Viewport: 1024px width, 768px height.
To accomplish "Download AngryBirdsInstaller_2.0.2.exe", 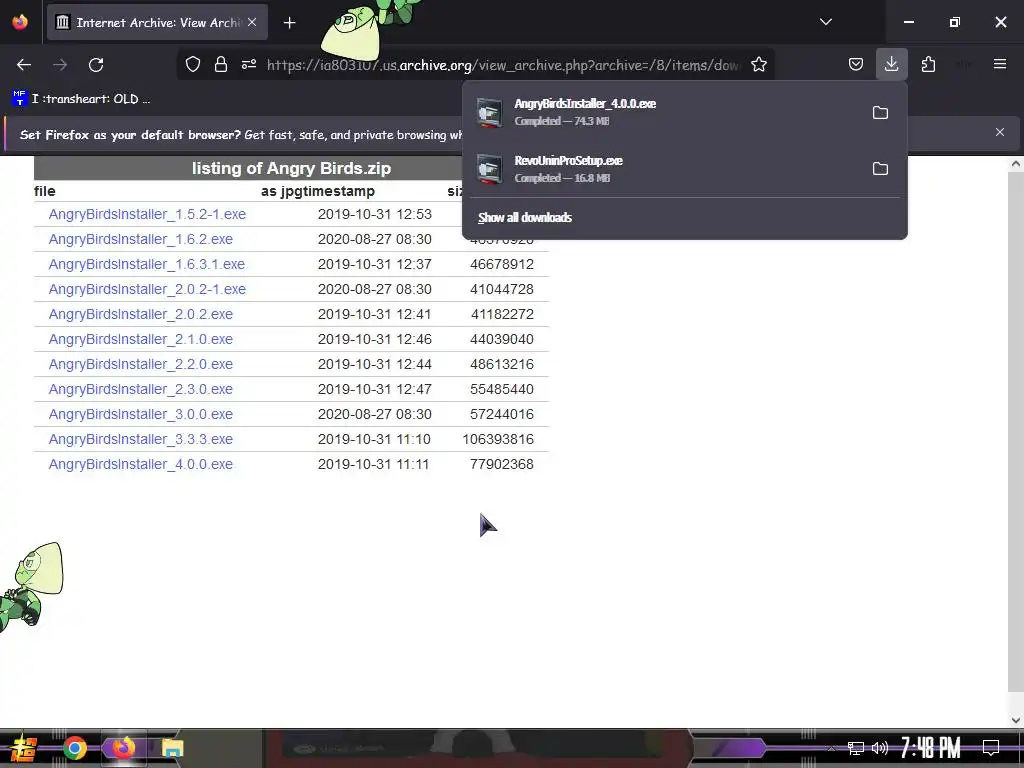I will (x=140, y=314).
